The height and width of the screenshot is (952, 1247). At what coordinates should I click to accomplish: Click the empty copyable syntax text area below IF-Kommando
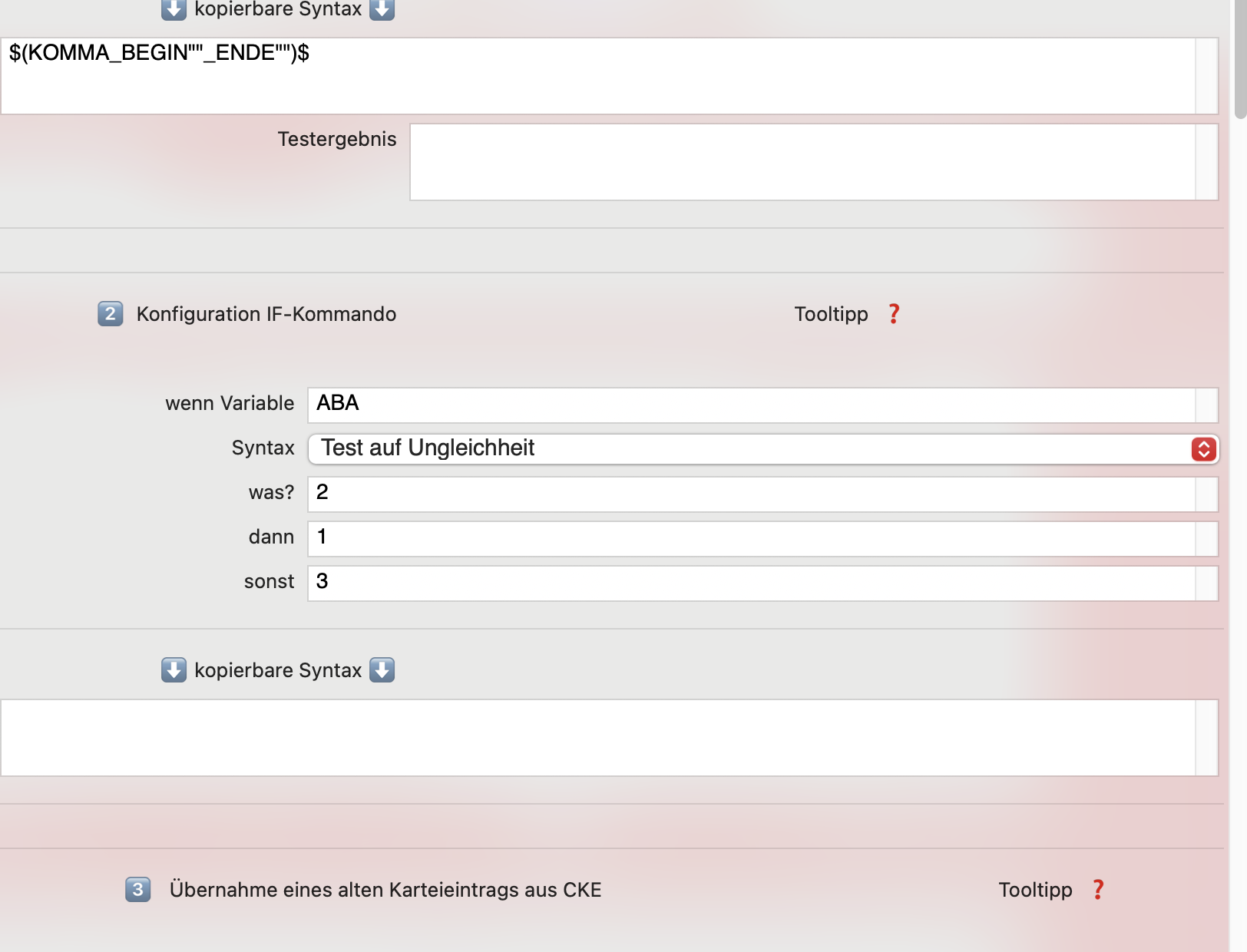[x=610, y=738]
